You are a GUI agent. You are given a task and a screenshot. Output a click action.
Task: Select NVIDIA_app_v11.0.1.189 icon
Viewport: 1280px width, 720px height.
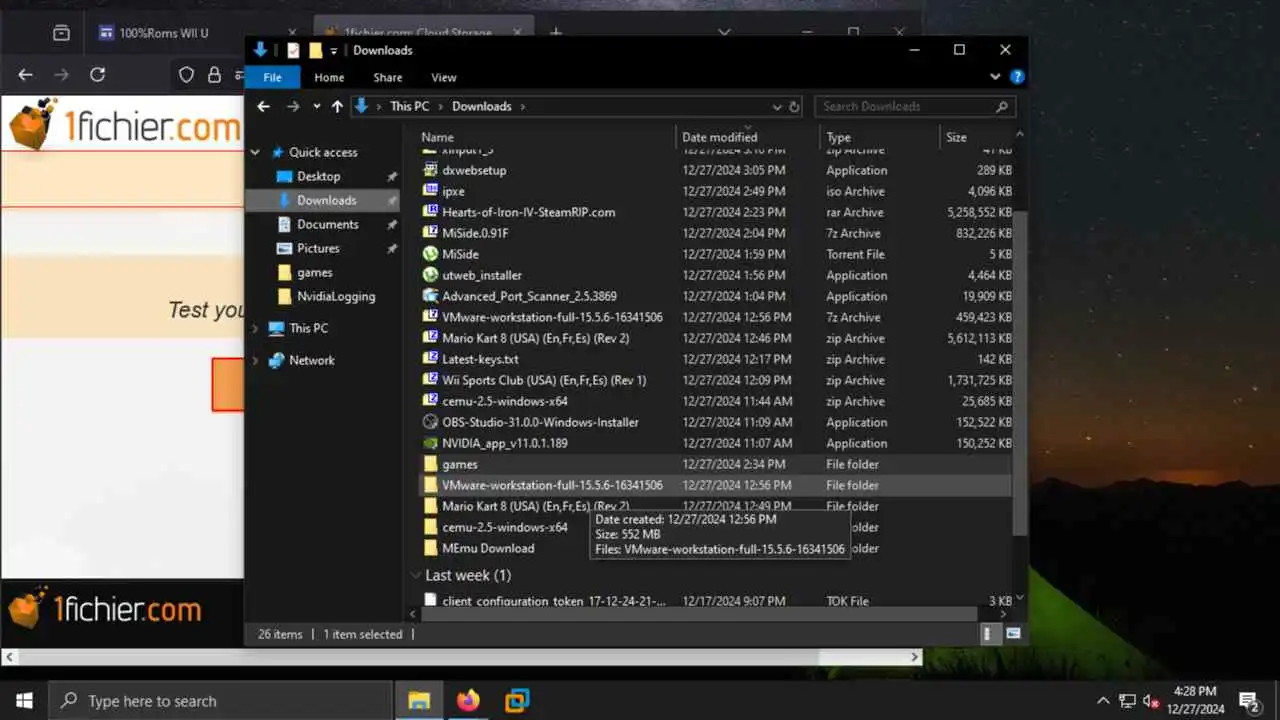(431, 443)
